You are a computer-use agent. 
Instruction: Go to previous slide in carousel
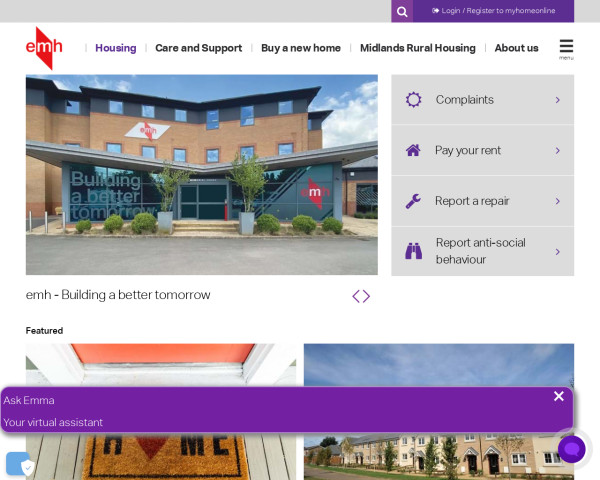[356, 296]
